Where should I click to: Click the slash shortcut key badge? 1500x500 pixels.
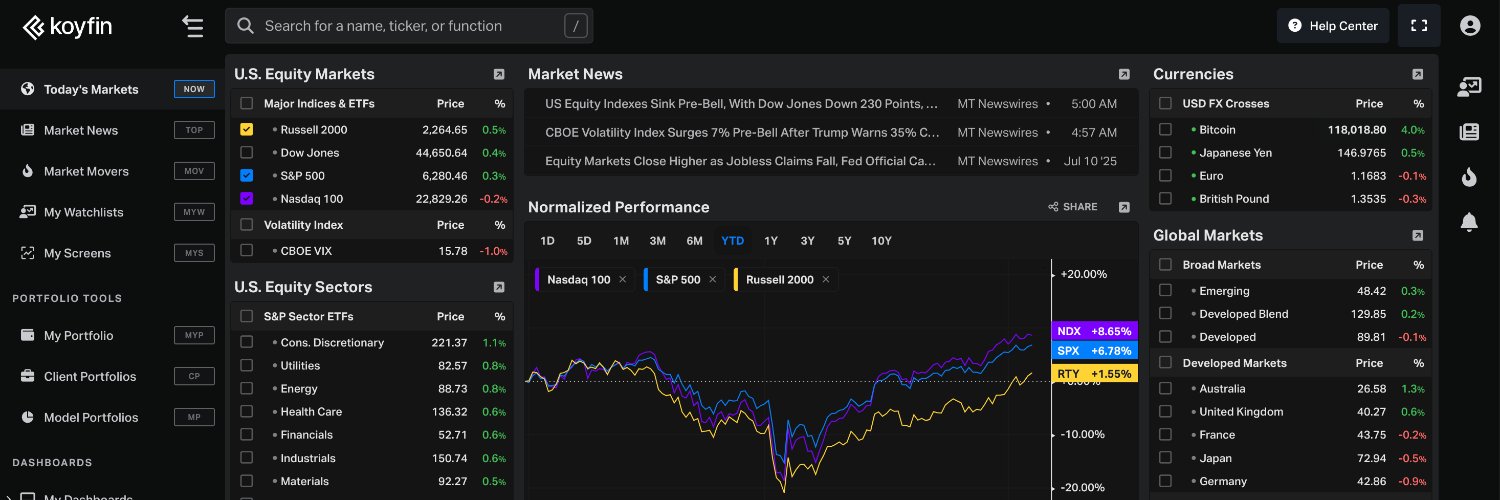575,26
